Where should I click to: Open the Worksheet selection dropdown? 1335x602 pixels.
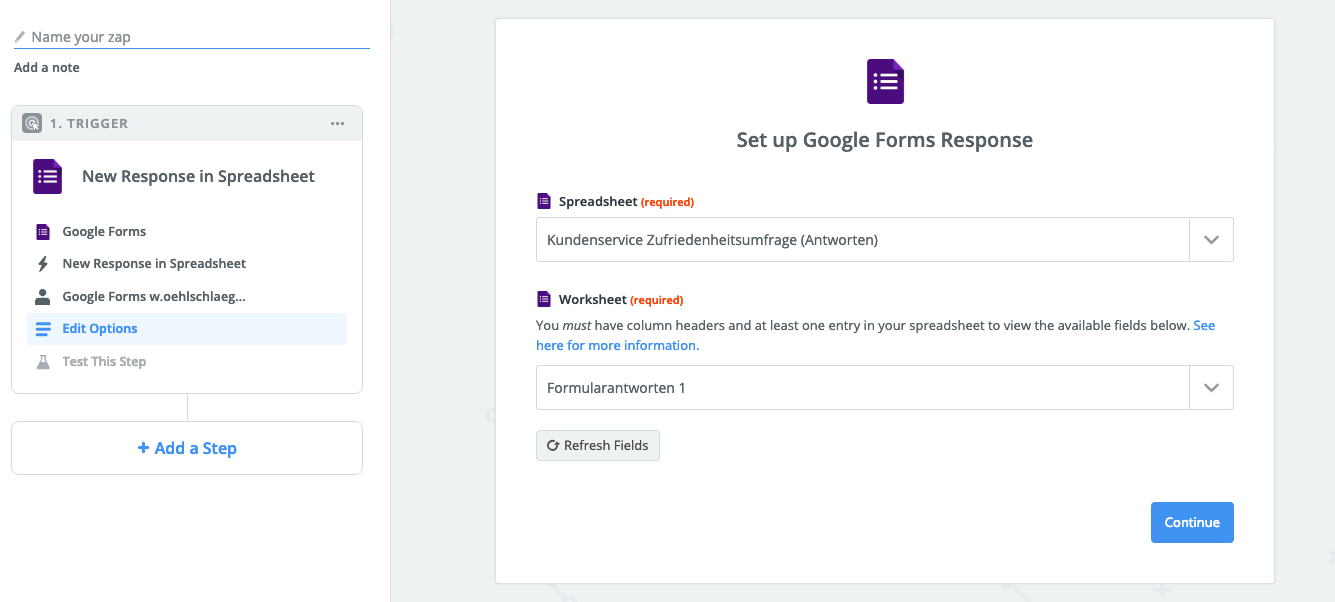[x=1211, y=387]
